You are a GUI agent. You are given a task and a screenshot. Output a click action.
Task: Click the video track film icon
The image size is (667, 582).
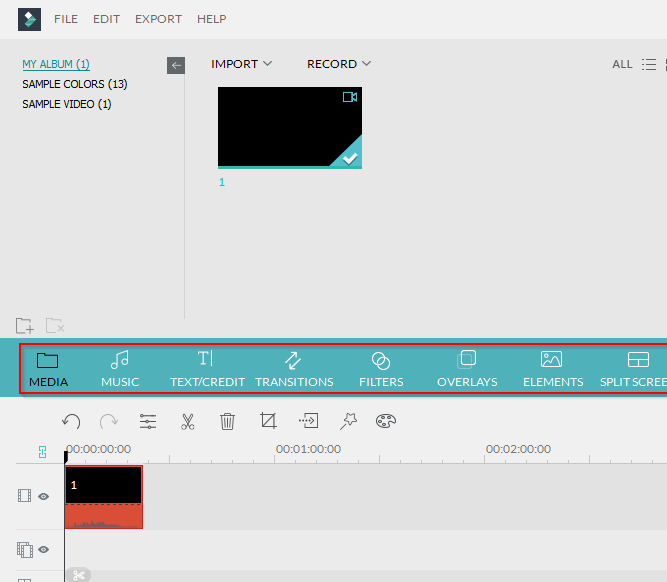pos(24,496)
